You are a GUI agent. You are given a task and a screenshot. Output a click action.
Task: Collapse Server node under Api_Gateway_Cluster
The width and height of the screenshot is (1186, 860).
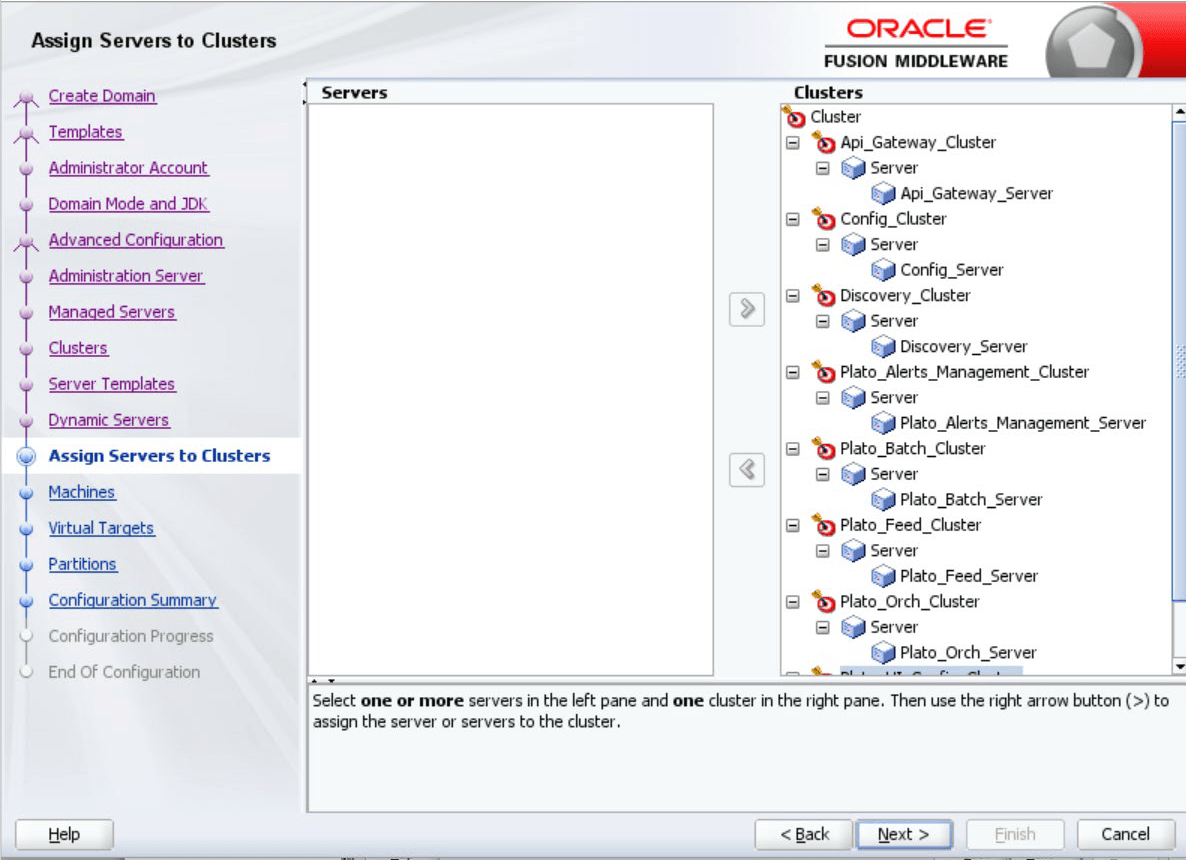coord(823,168)
